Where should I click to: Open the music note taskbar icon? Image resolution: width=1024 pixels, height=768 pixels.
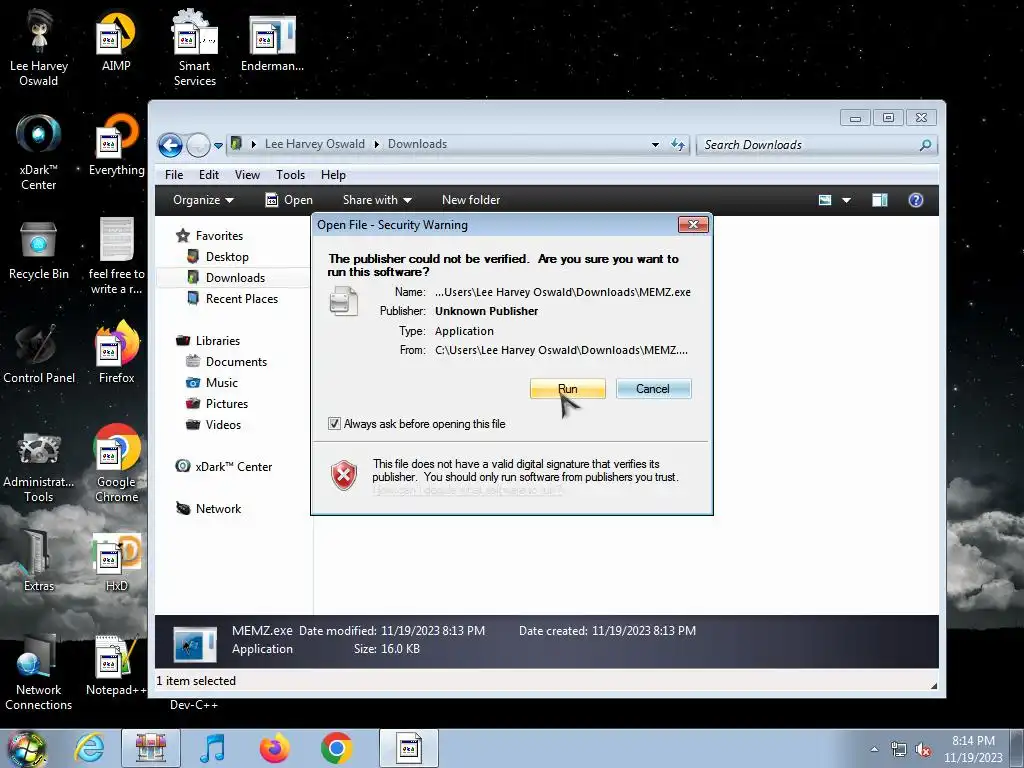pos(212,748)
